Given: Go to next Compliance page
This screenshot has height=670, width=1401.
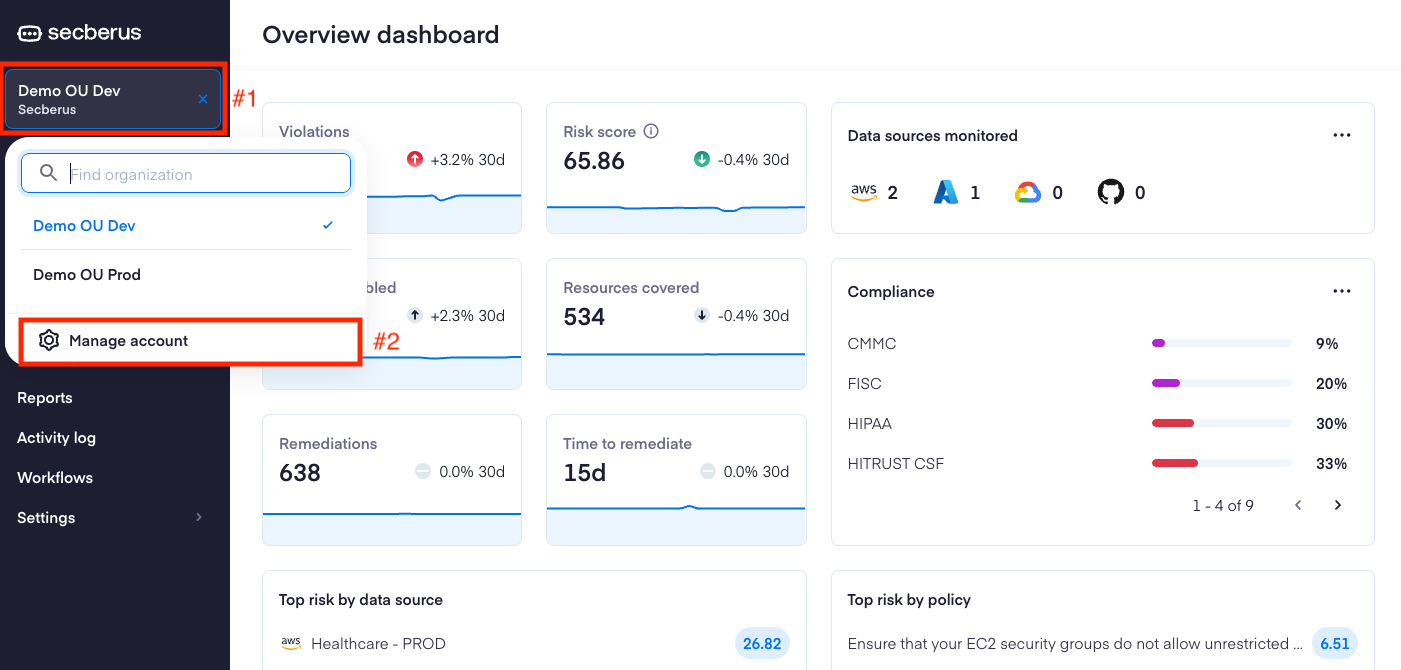Looking at the screenshot, I should click(x=1338, y=505).
